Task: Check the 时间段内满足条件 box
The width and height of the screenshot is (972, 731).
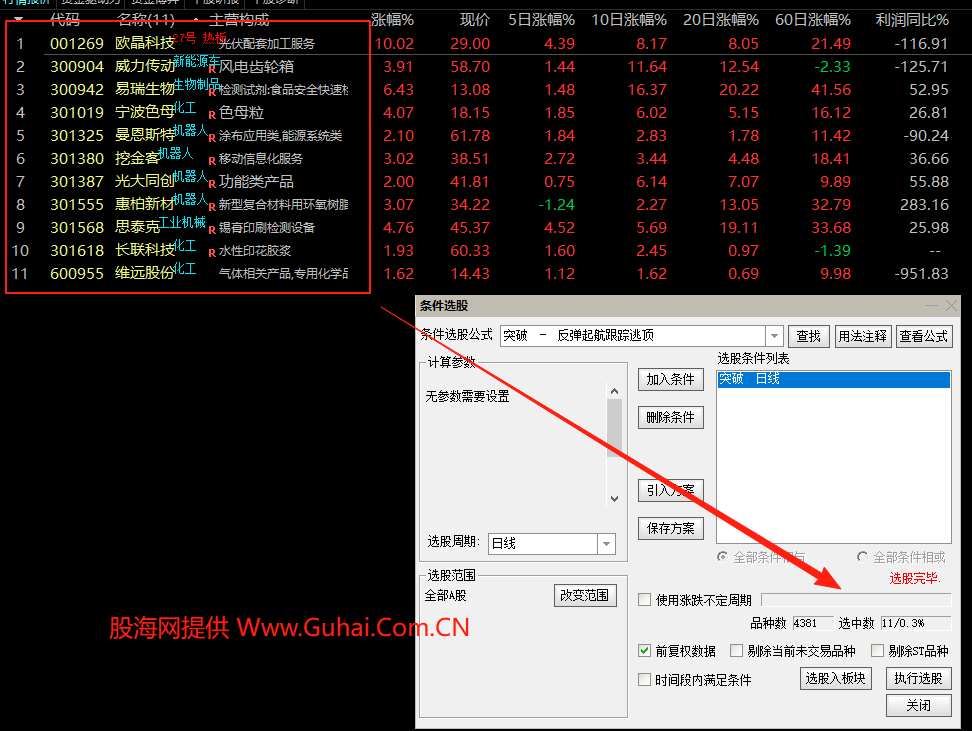Action: [645, 680]
